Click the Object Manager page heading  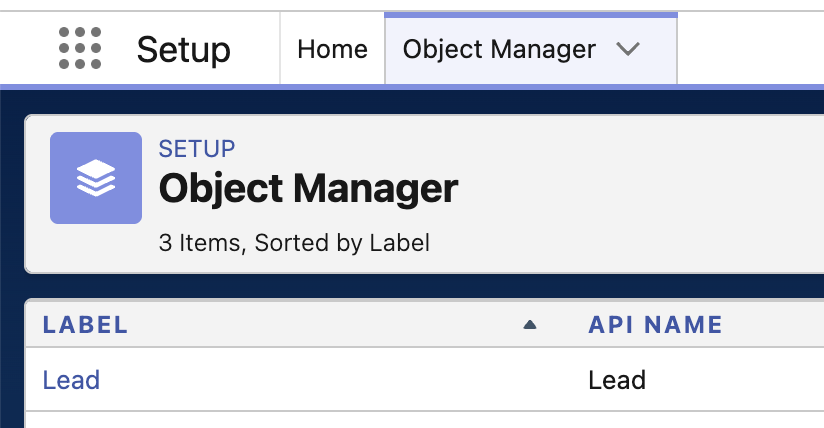click(308, 188)
